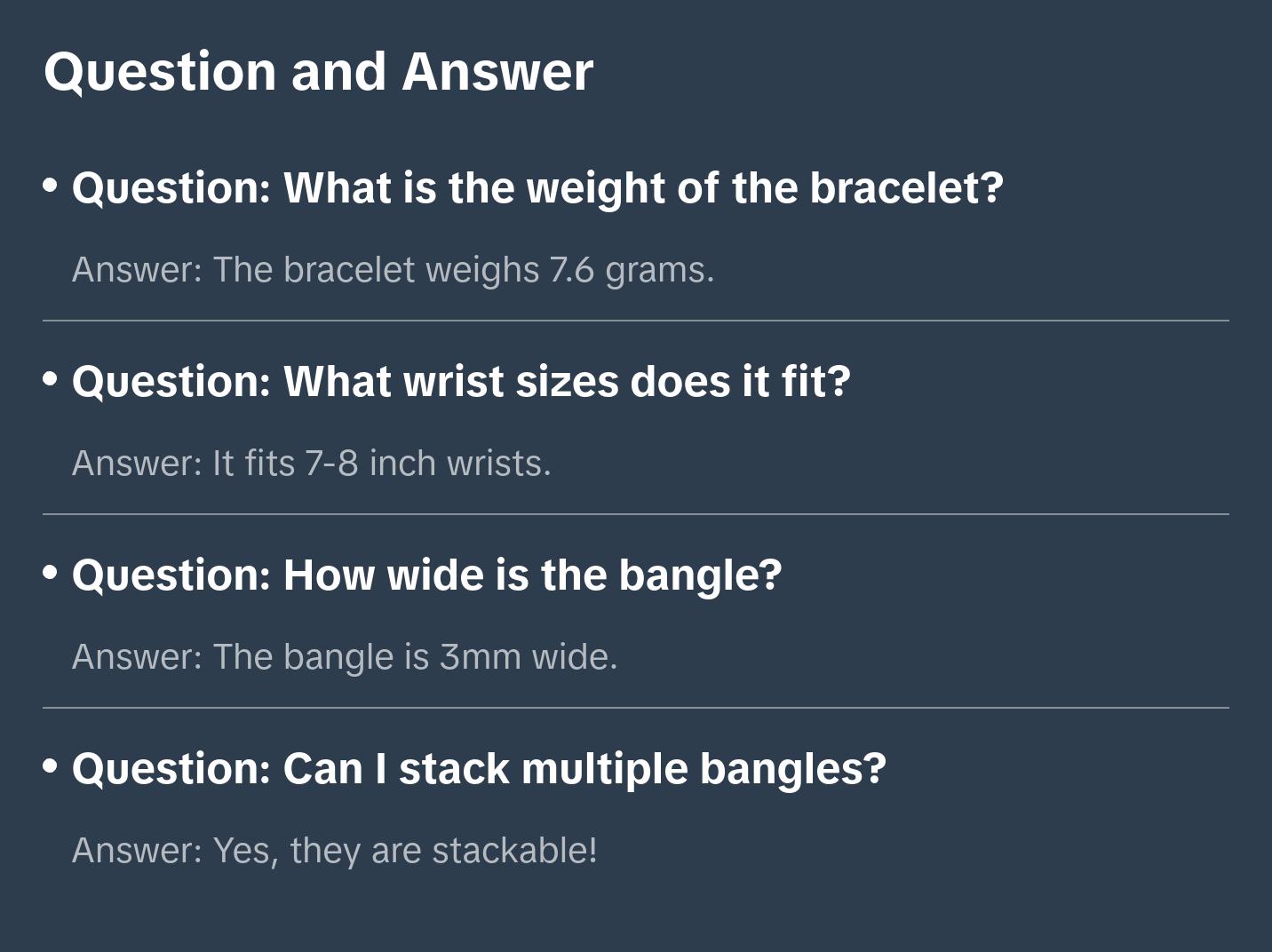Click the word "Answer:" before "Yes, they are"
Viewport: 1272px width, 952px height.
coord(137,851)
